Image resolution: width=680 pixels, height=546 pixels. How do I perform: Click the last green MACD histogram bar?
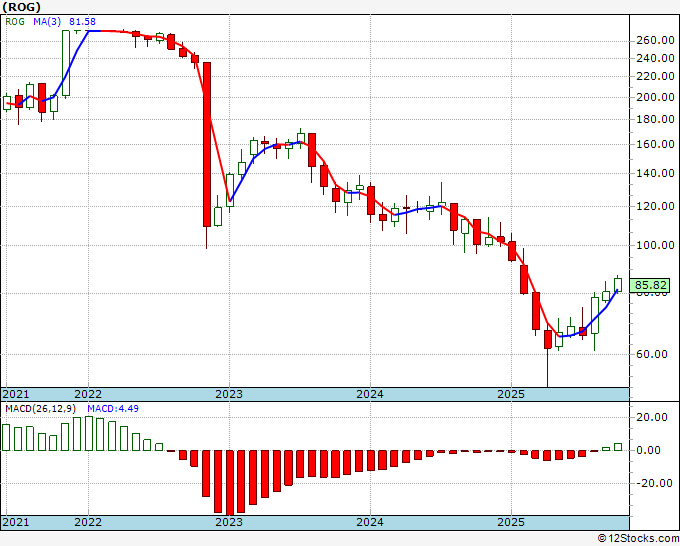point(618,447)
